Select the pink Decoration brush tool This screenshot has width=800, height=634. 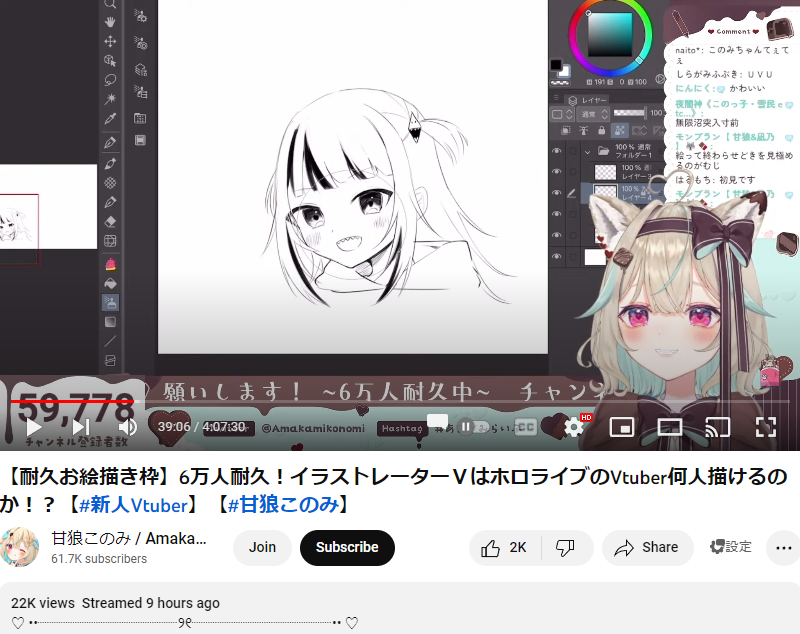pyautogui.click(x=110, y=264)
